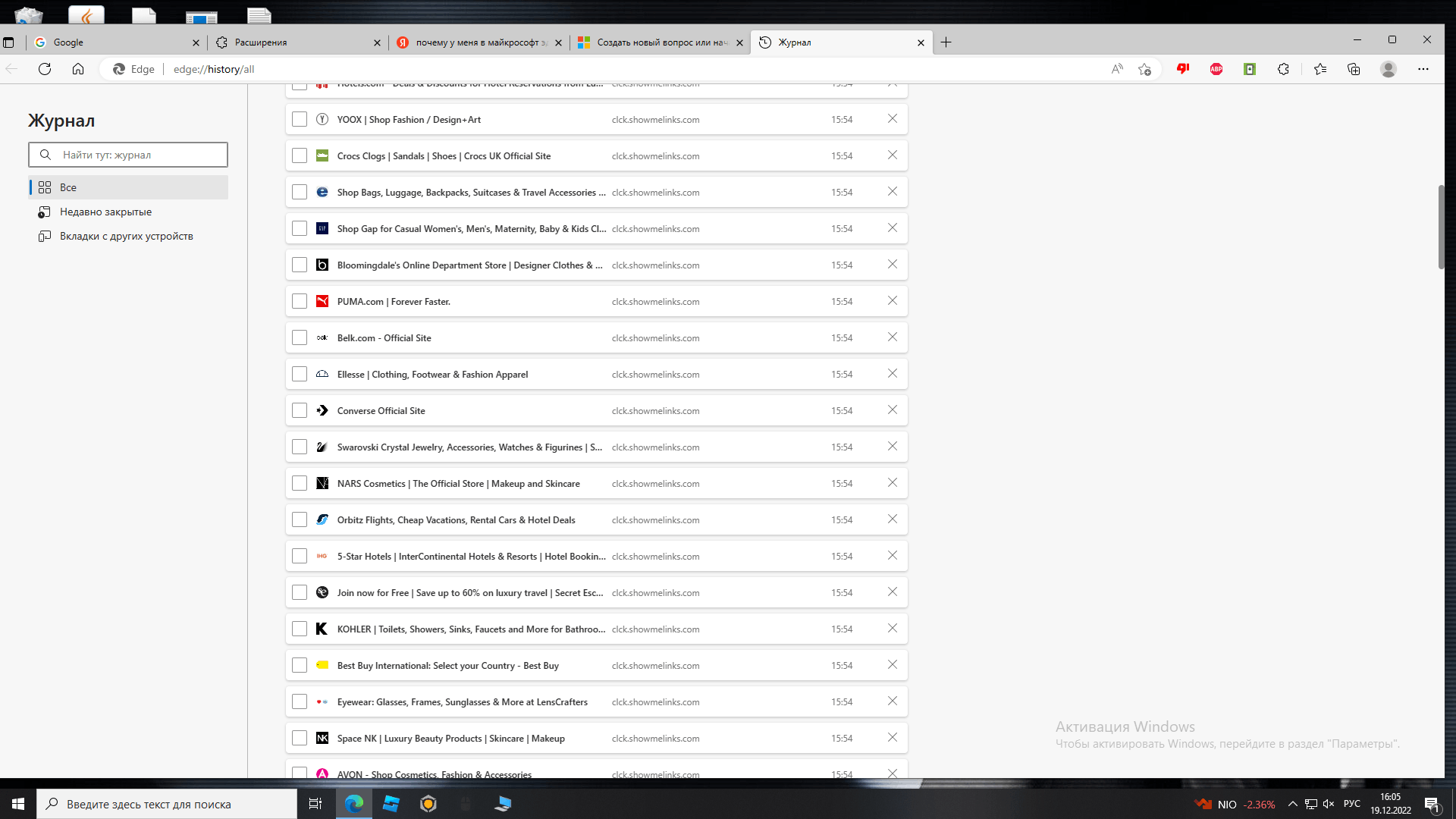
Task: Open the red thumbs-down extension icon
Action: [x=1183, y=69]
